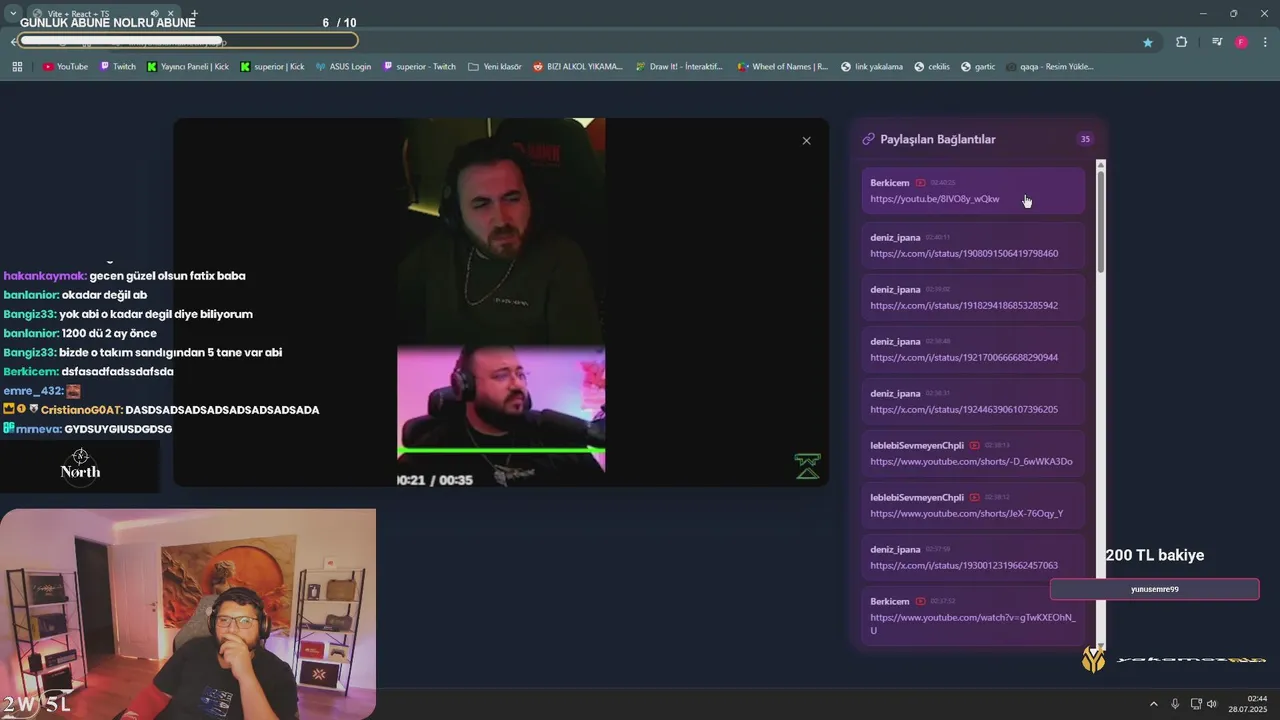Open the Wheel of Names bookmark
1280x720 pixels.
coord(783,67)
